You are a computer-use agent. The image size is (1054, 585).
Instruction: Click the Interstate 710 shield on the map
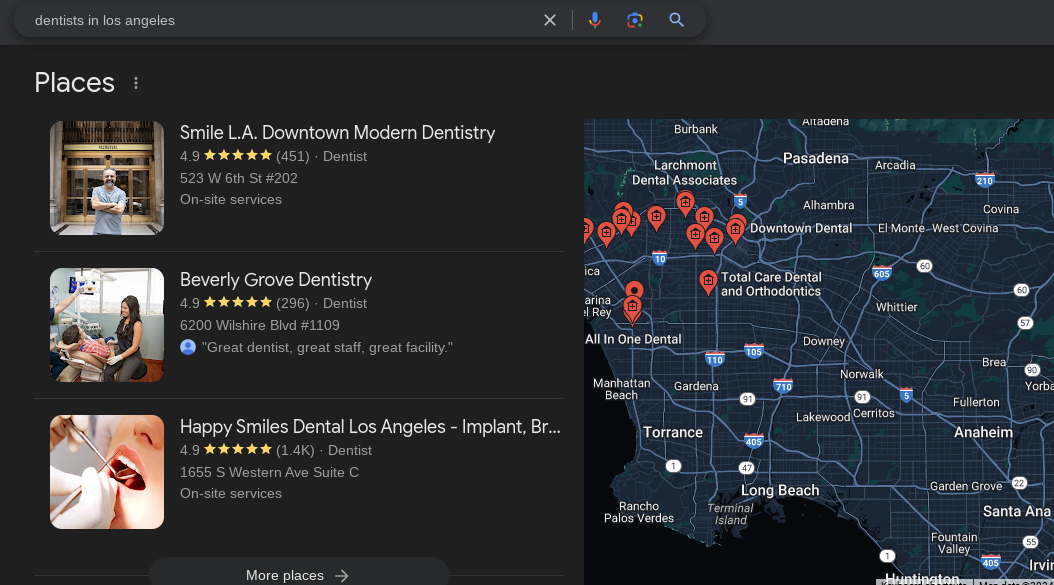coord(783,386)
